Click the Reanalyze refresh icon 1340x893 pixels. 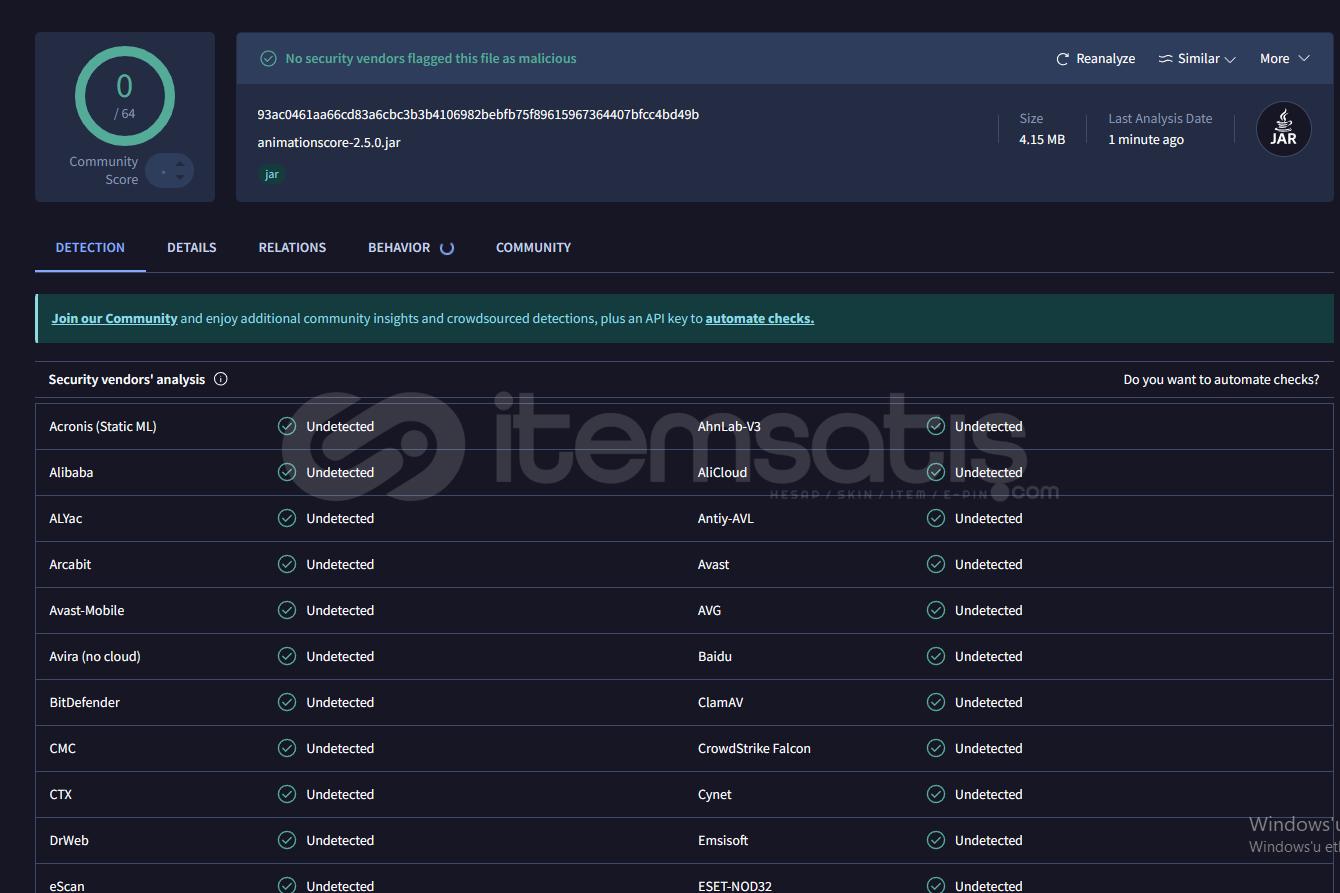click(1063, 59)
